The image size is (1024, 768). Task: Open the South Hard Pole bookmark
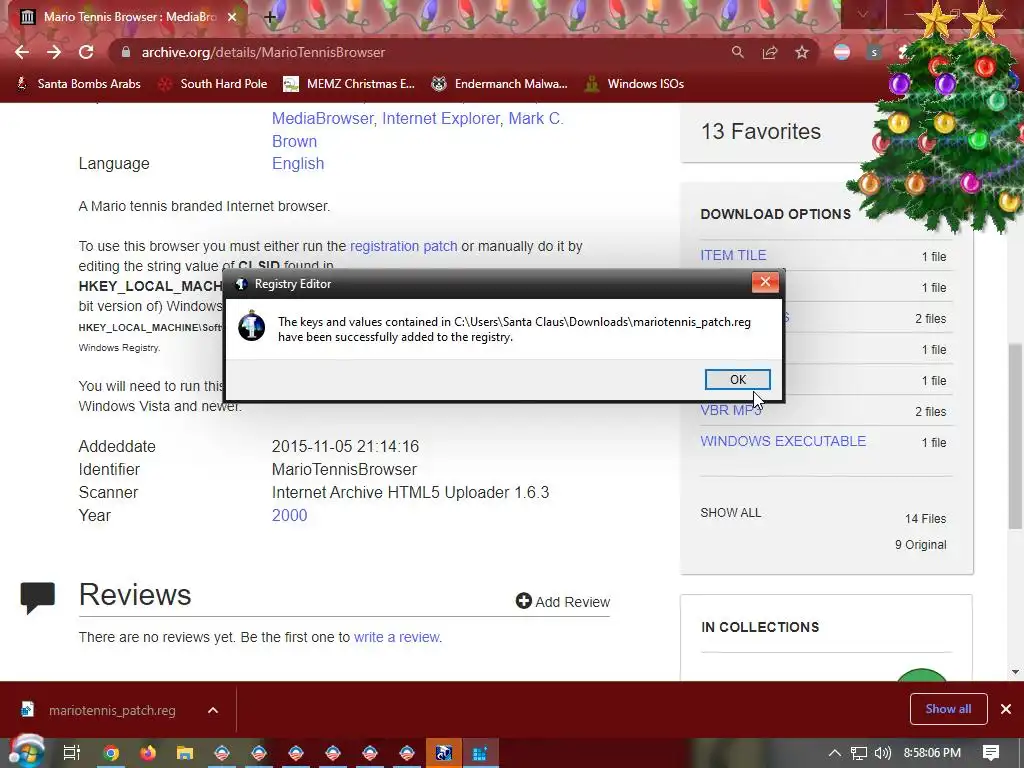[213, 84]
